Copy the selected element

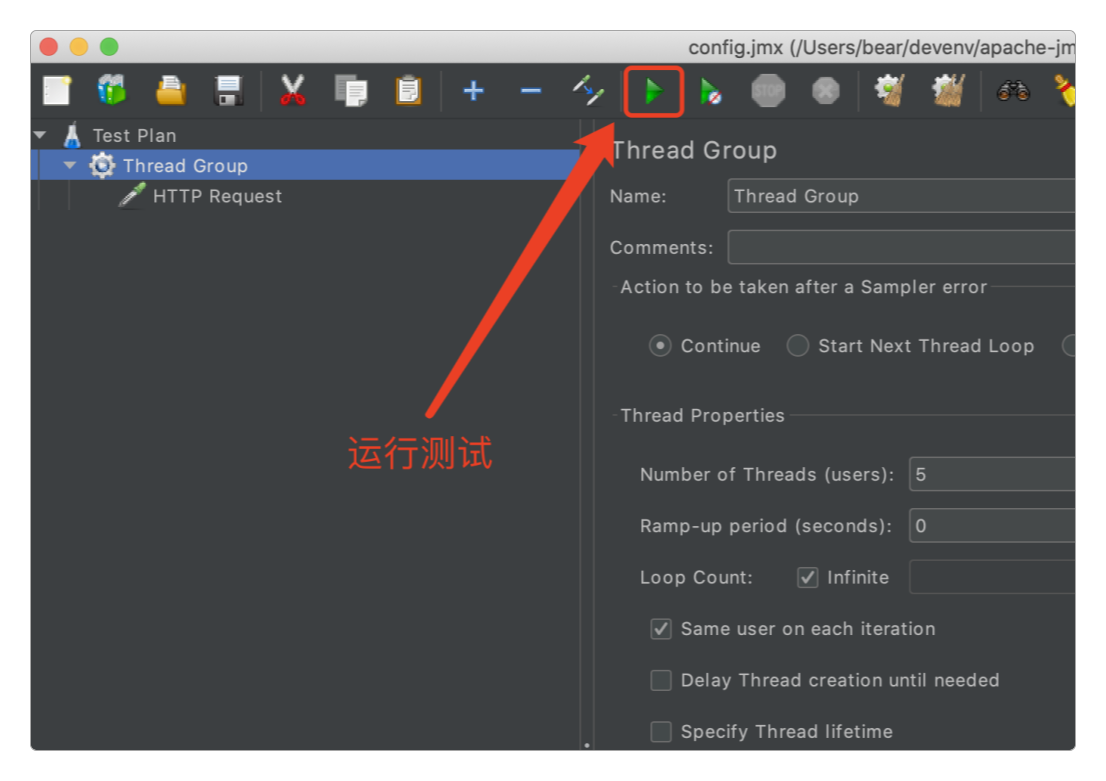(x=351, y=91)
